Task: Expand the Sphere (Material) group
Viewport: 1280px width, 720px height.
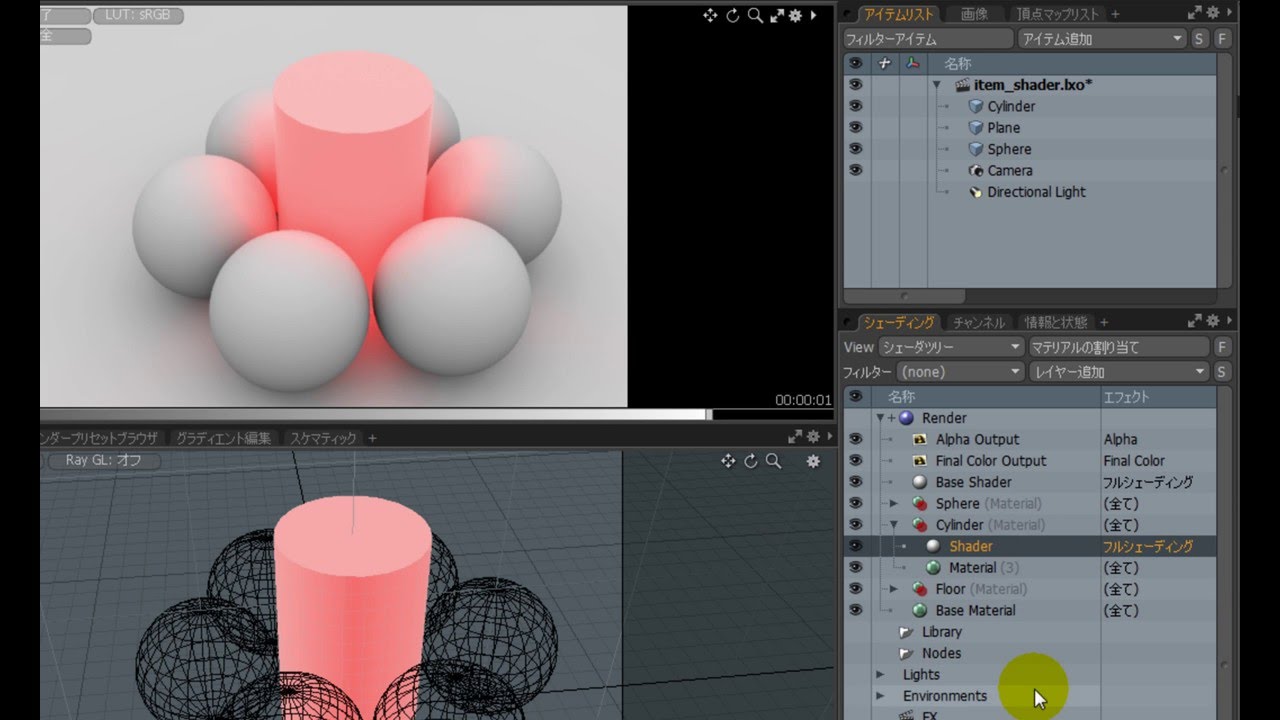Action: click(x=894, y=503)
